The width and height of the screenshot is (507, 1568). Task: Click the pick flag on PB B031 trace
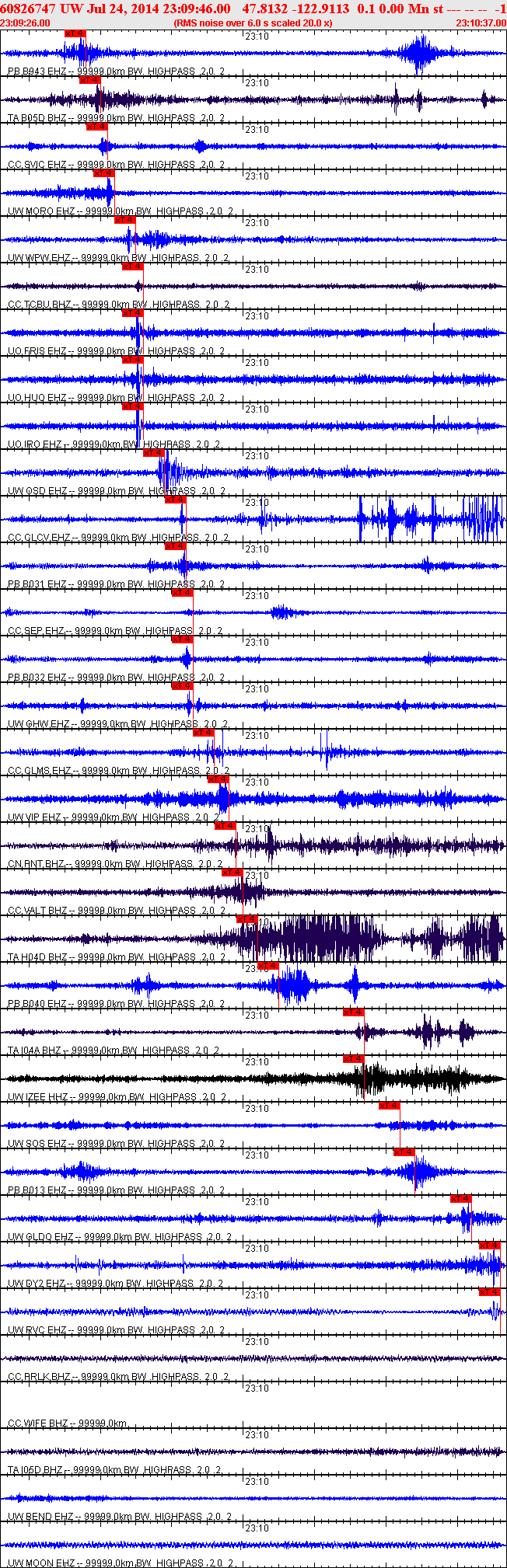coord(176,546)
